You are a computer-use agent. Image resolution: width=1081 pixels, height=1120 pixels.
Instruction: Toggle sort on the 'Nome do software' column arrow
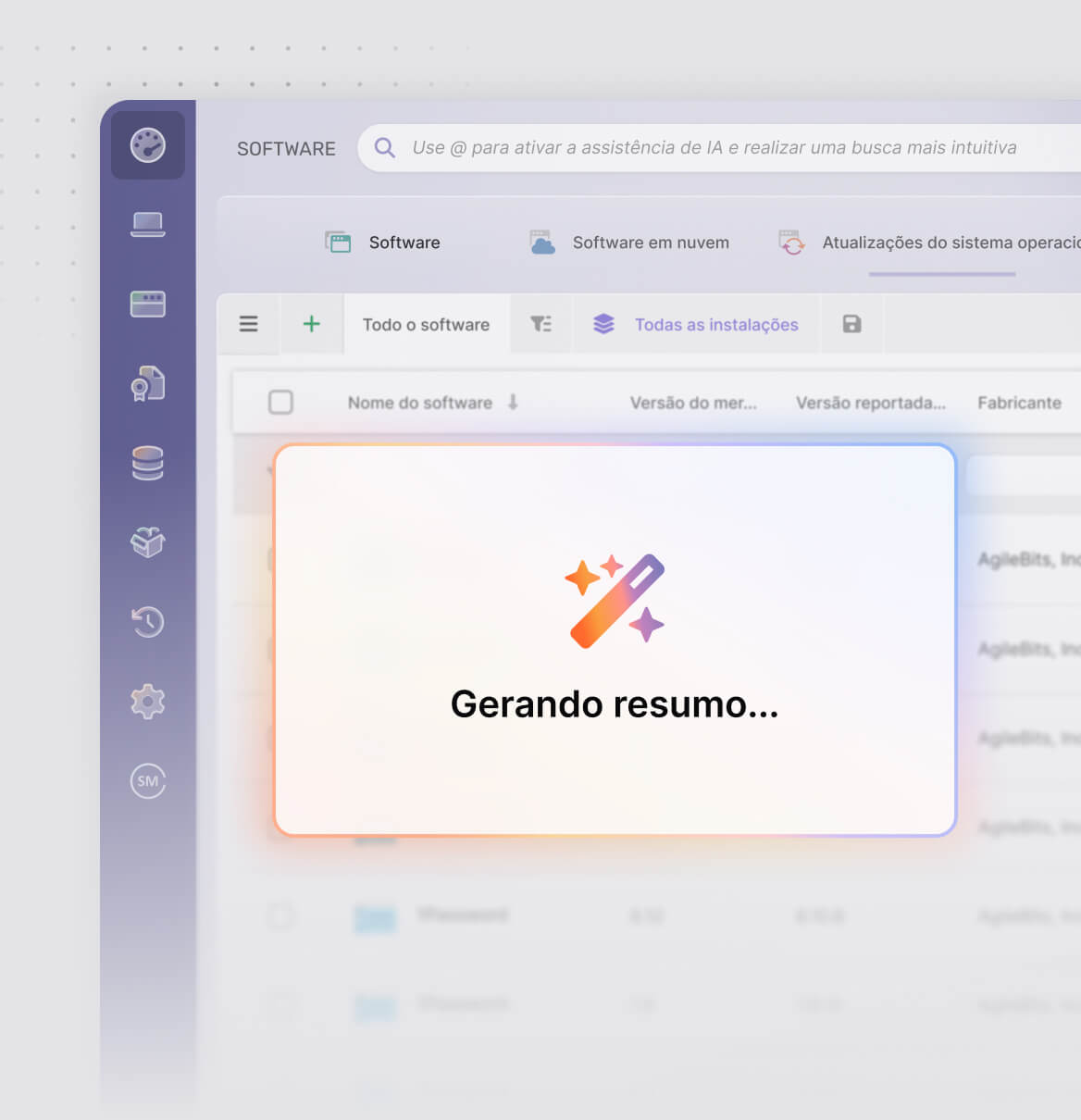coord(513,403)
